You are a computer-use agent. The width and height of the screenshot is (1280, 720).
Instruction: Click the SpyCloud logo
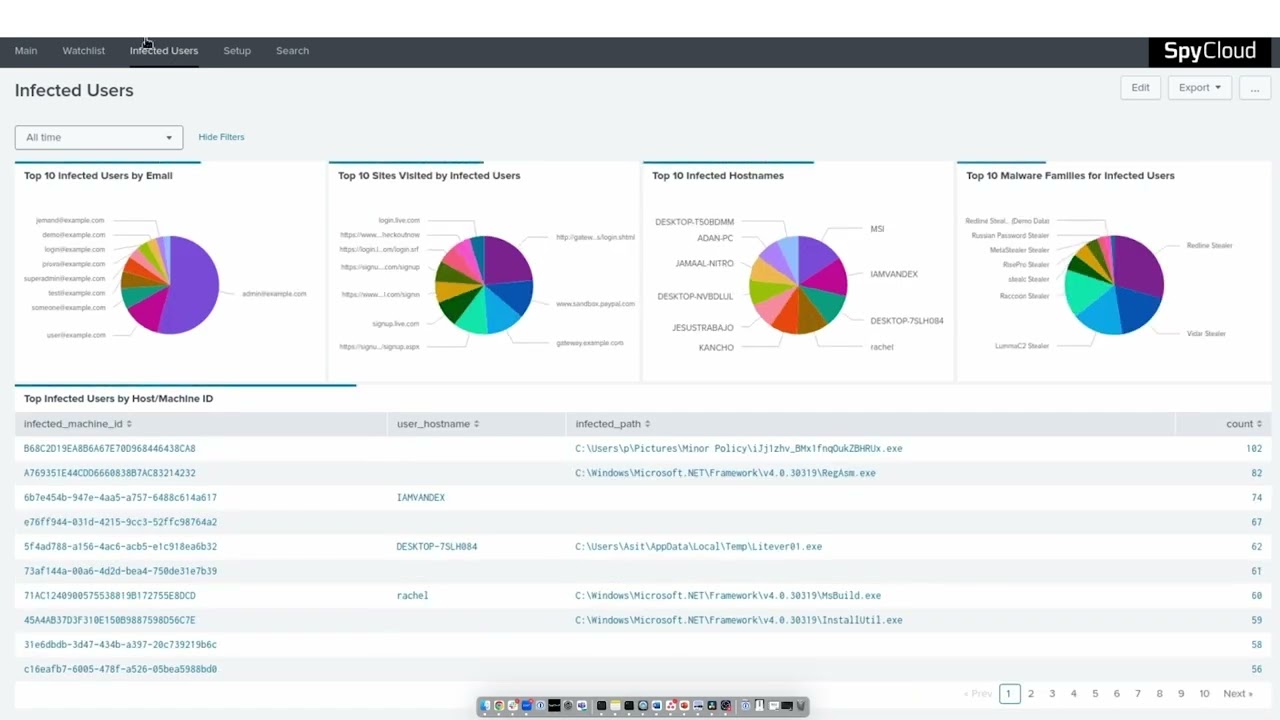click(1209, 51)
